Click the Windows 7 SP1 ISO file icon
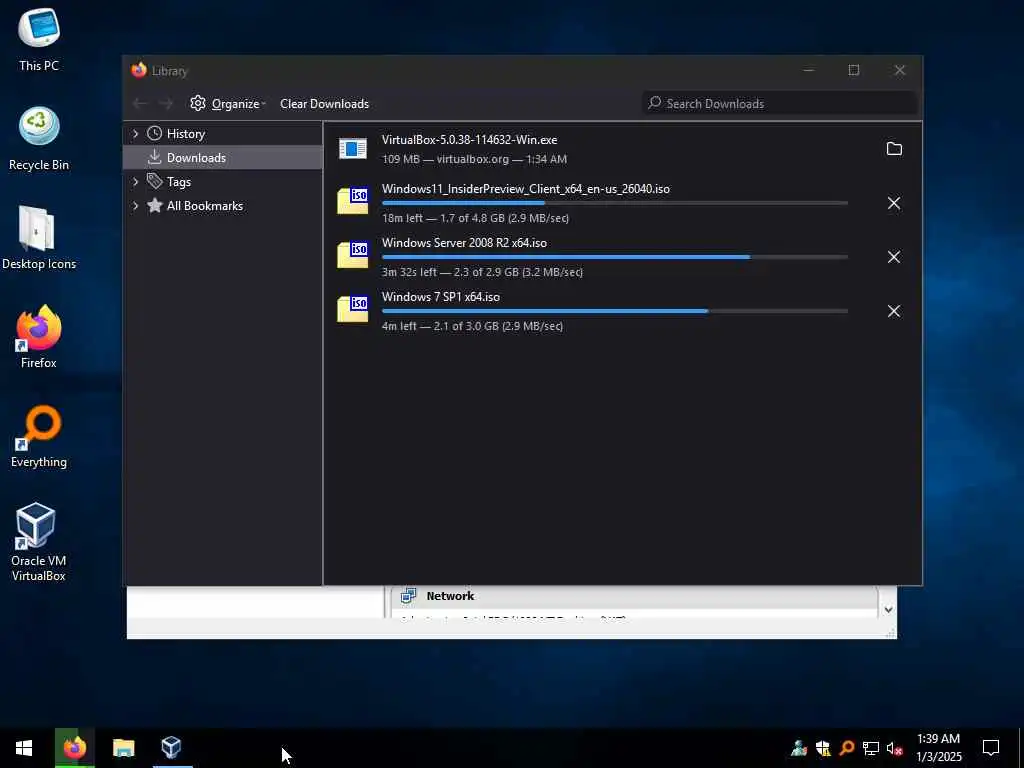The image size is (1024, 768). pos(353,309)
